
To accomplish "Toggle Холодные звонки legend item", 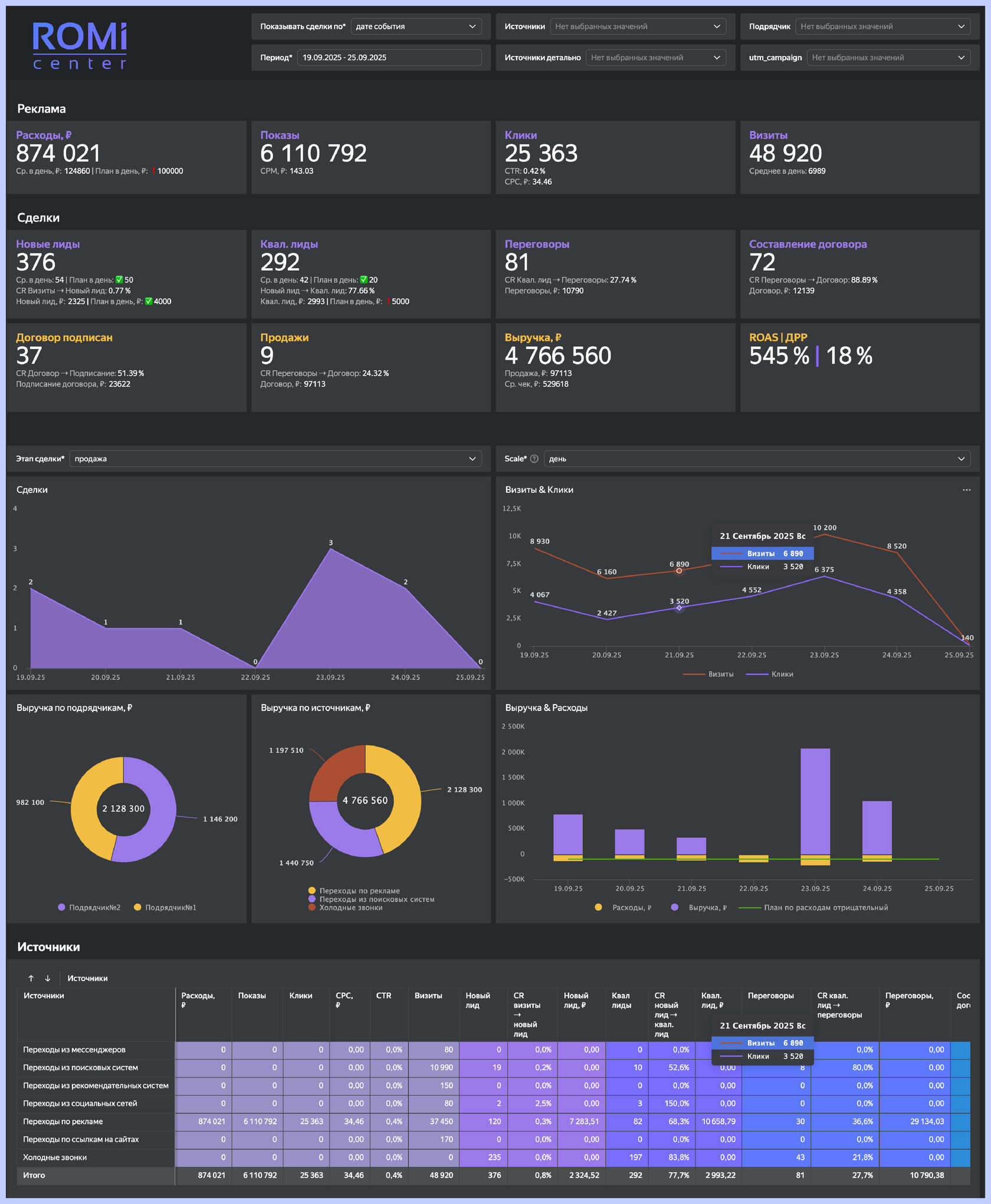I will [x=346, y=907].
